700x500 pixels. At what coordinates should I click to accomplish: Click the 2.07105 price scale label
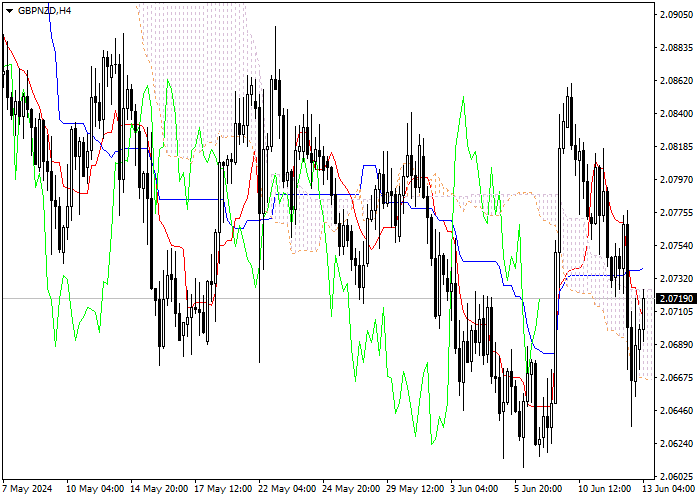[x=676, y=311]
